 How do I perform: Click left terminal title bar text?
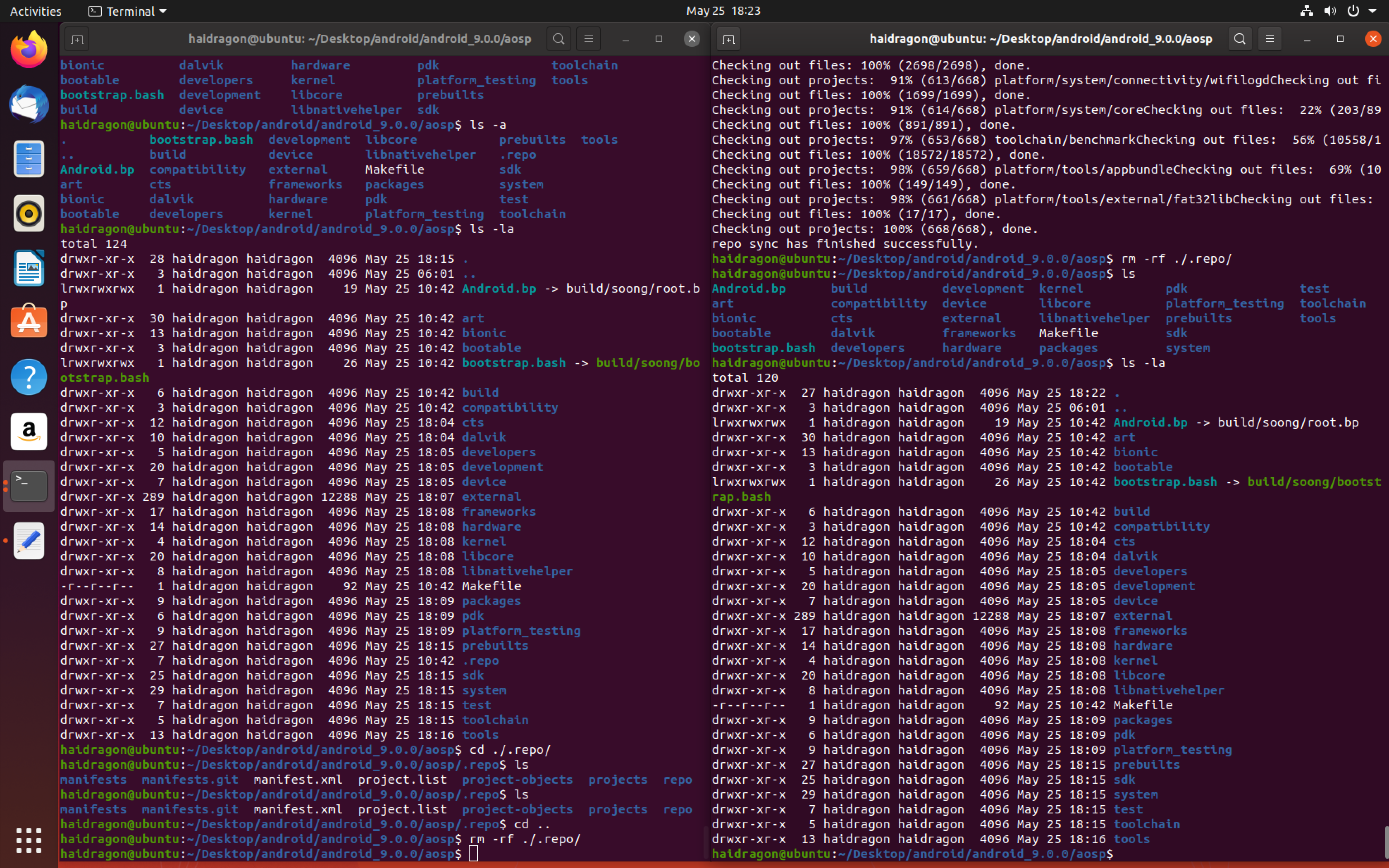click(360, 39)
